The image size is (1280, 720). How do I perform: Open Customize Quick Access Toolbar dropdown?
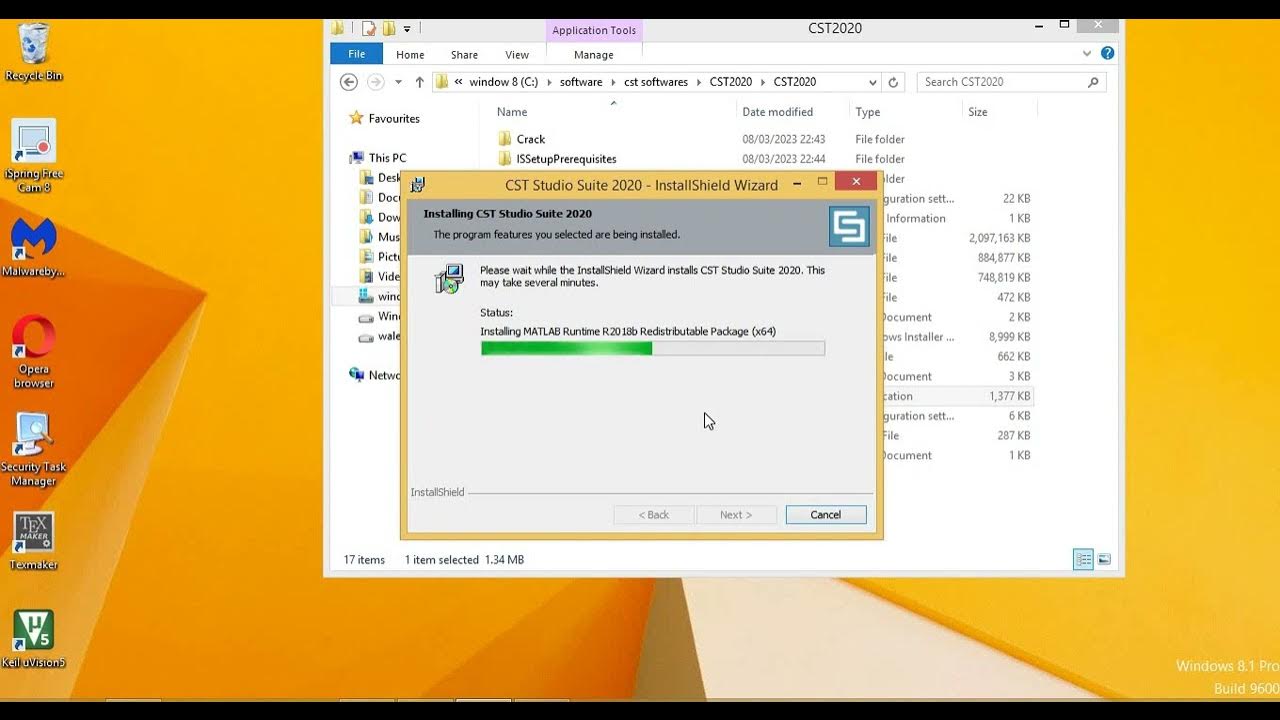407,29
